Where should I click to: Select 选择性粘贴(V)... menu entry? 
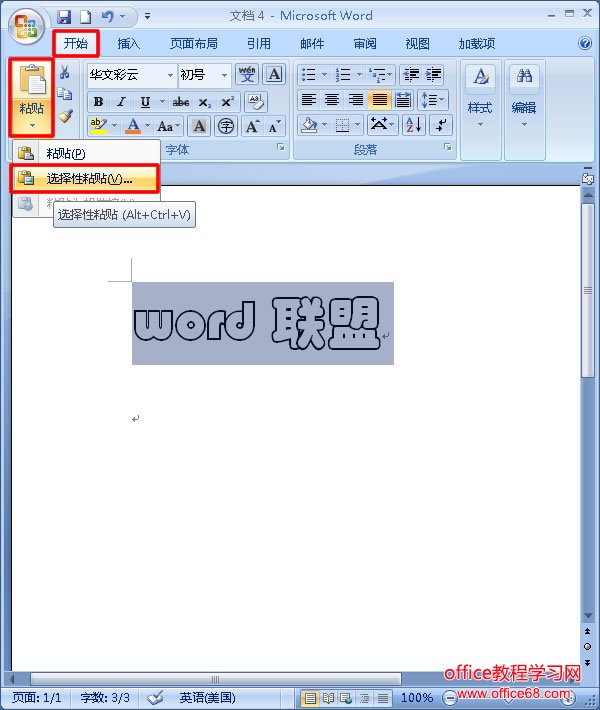tap(86, 178)
